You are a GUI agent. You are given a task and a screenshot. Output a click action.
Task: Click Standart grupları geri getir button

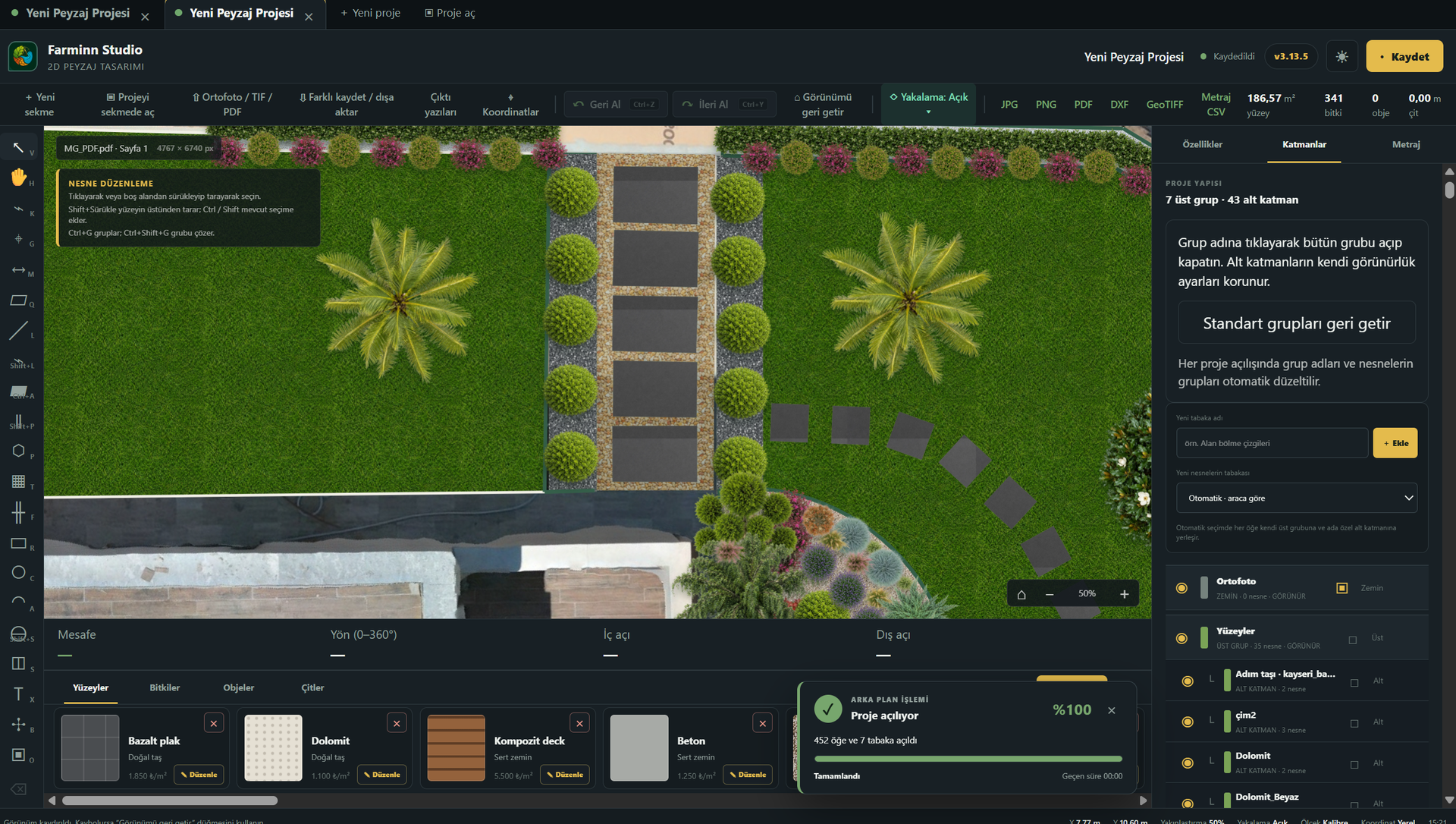pyautogui.click(x=1297, y=323)
